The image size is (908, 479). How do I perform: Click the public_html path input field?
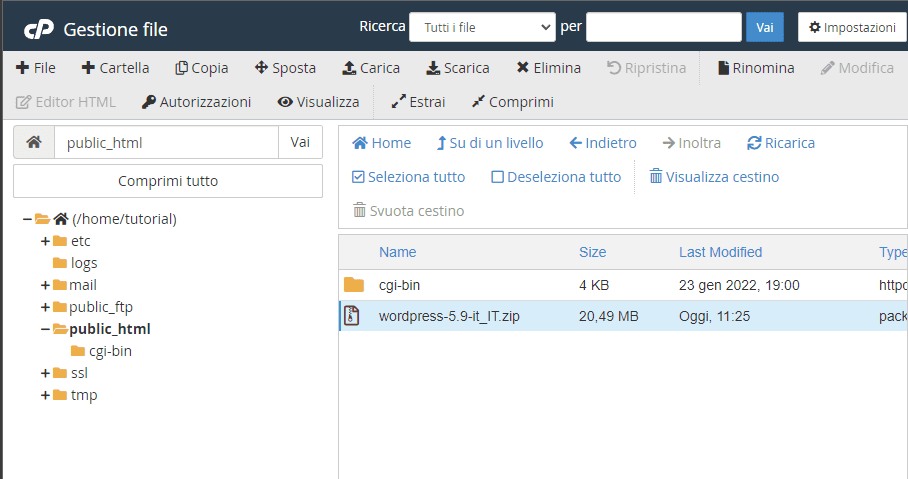(166, 142)
